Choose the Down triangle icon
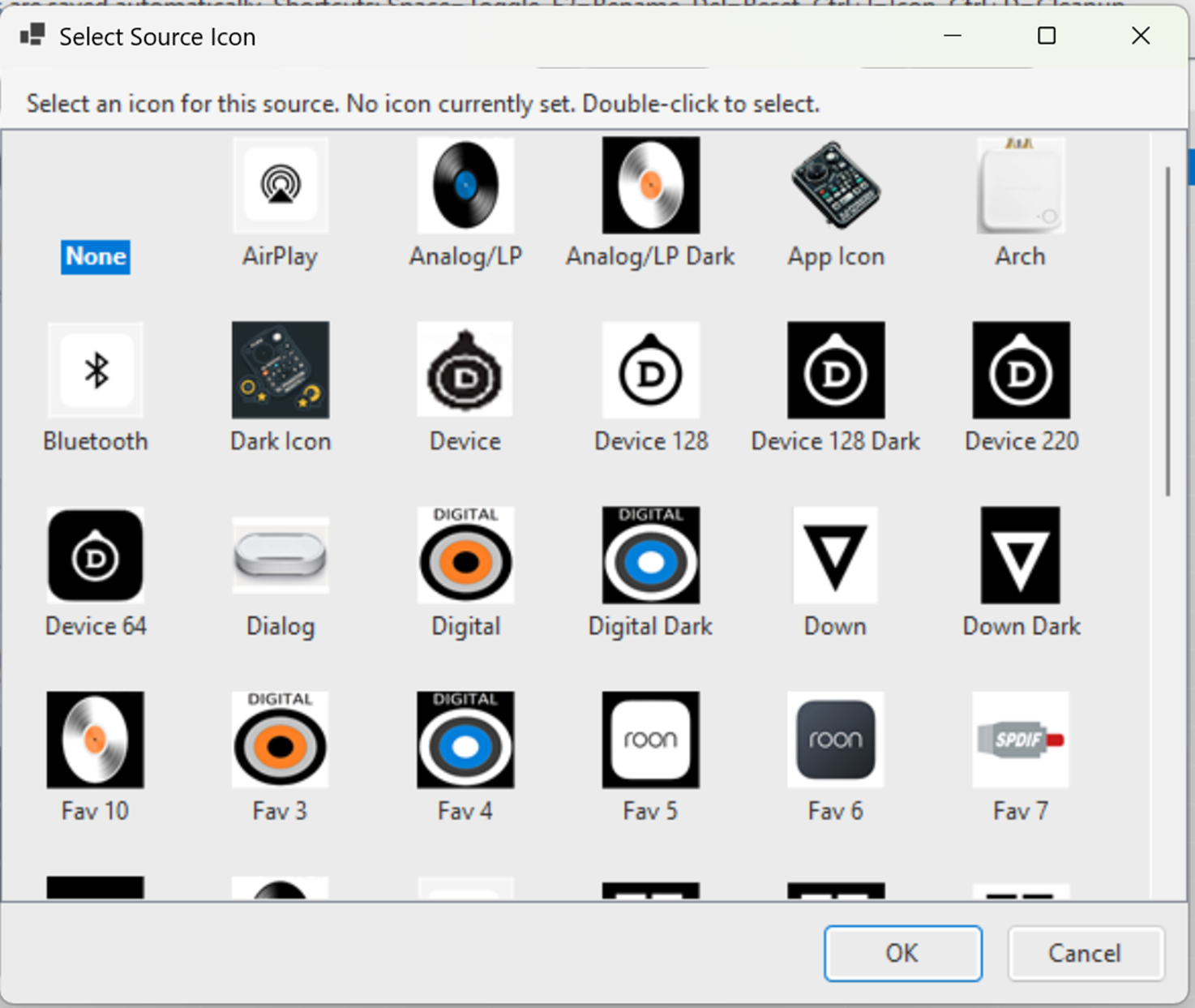 (836, 555)
